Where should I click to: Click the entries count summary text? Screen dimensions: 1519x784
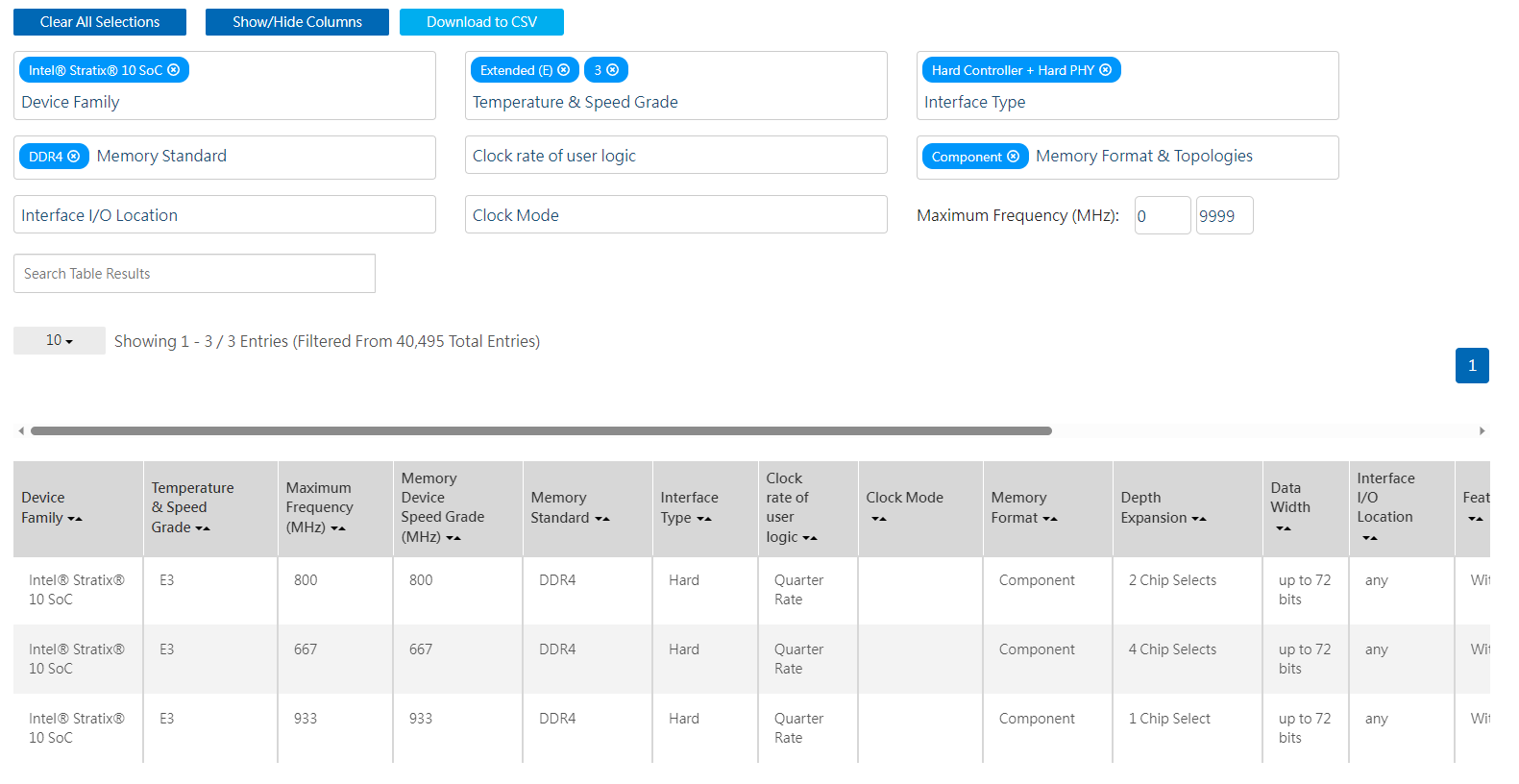[327, 341]
